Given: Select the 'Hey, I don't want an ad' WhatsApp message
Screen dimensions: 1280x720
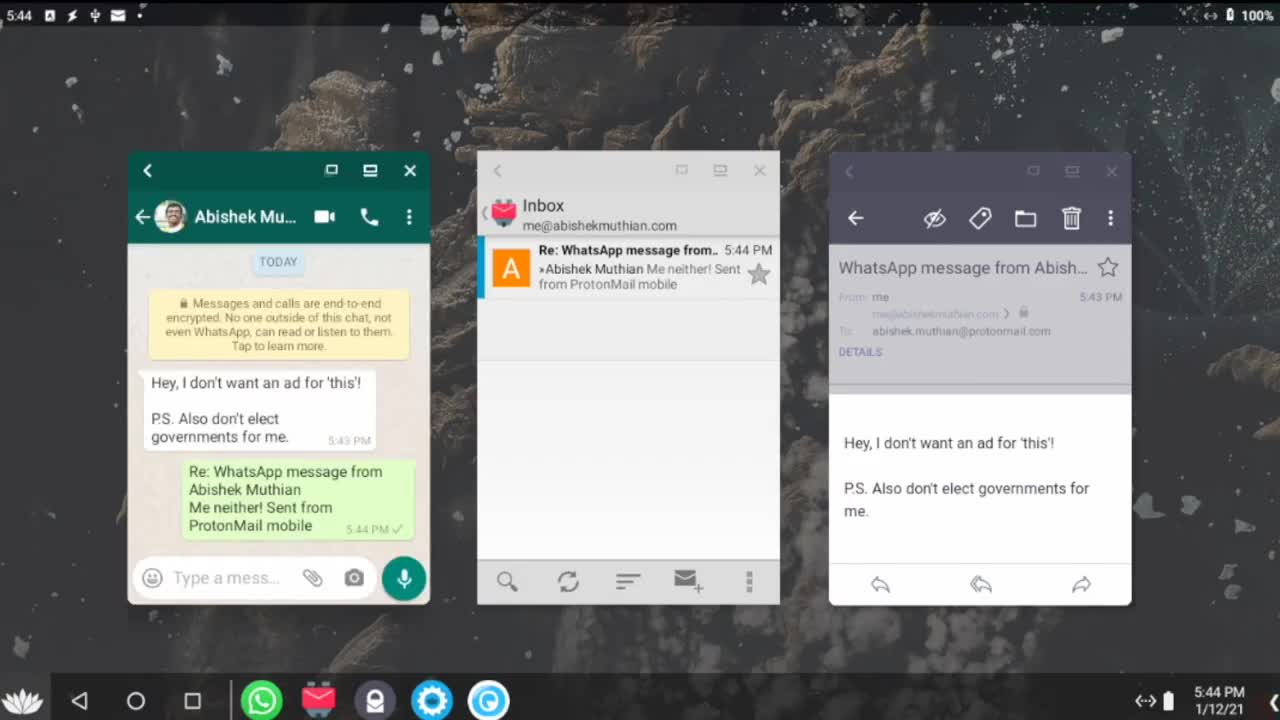Looking at the screenshot, I should 259,410.
